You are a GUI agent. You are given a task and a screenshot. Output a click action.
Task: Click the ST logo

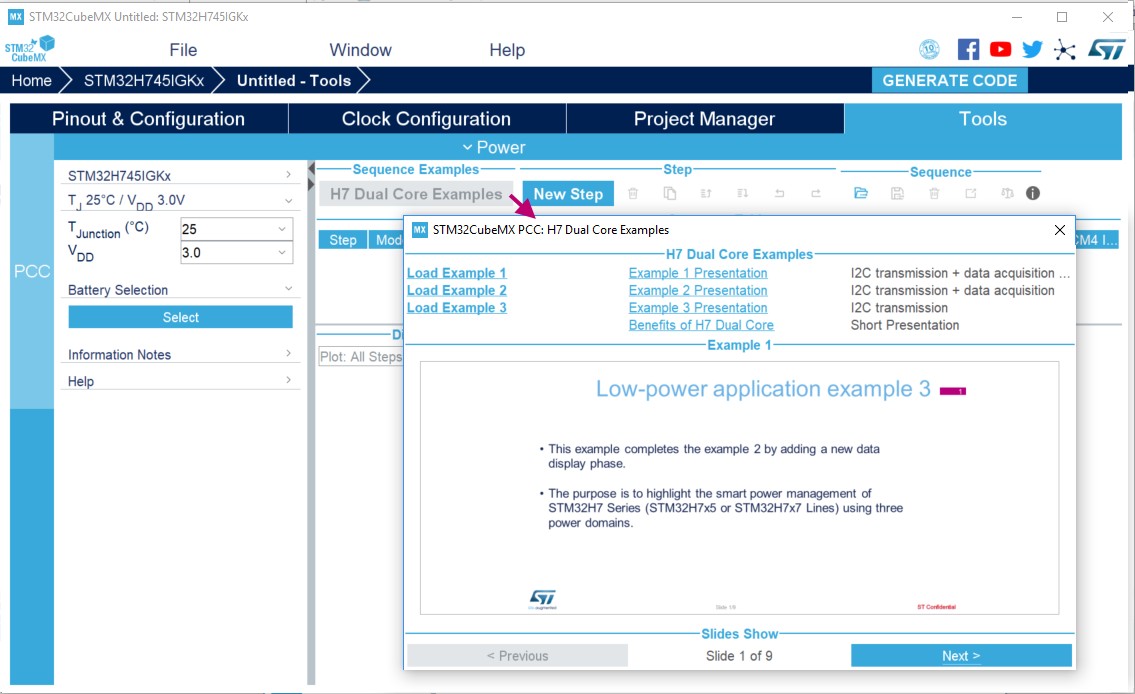(1107, 49)
